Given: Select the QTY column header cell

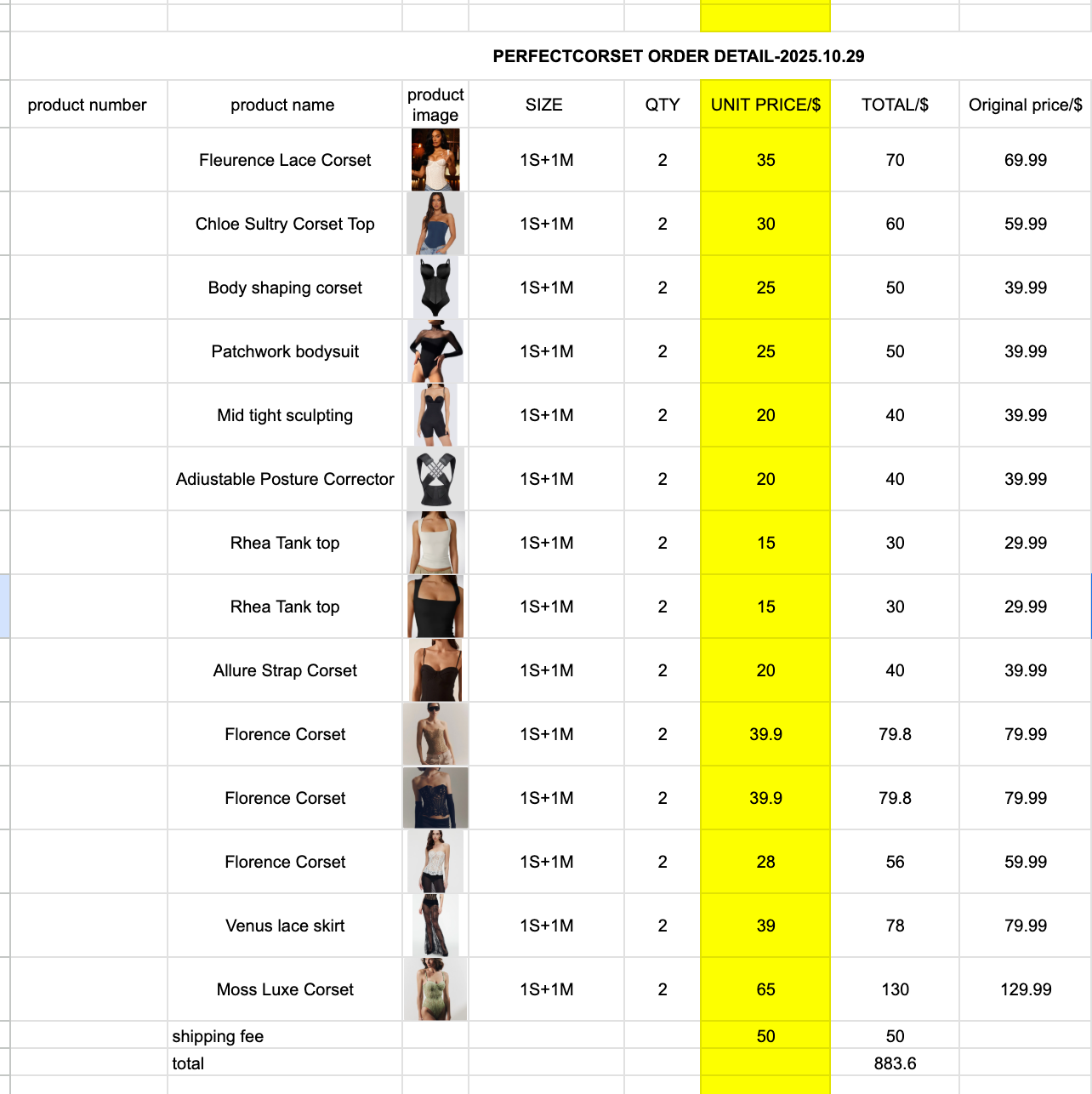Looking at the screenshot, I should (663, 105).
